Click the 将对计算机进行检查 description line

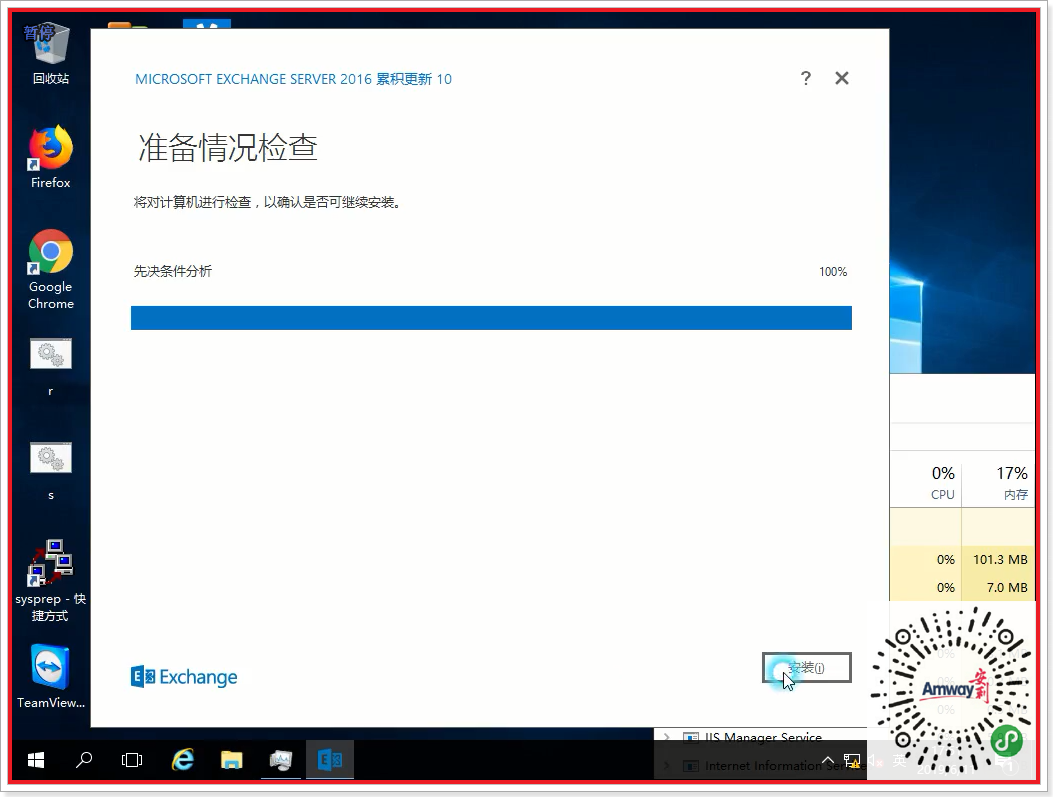tap(267, 202)
